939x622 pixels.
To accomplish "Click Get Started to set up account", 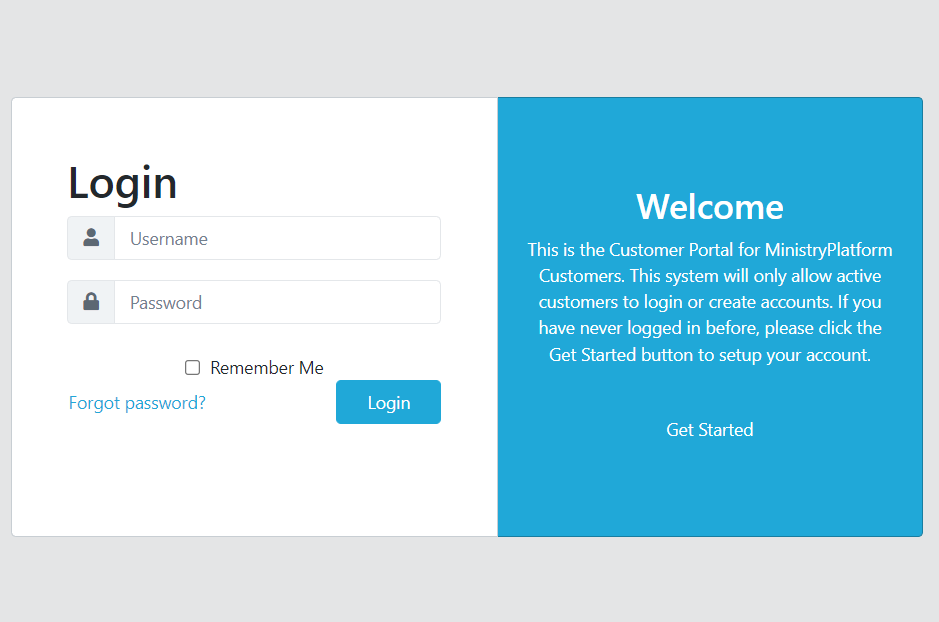I will point(710,430).
